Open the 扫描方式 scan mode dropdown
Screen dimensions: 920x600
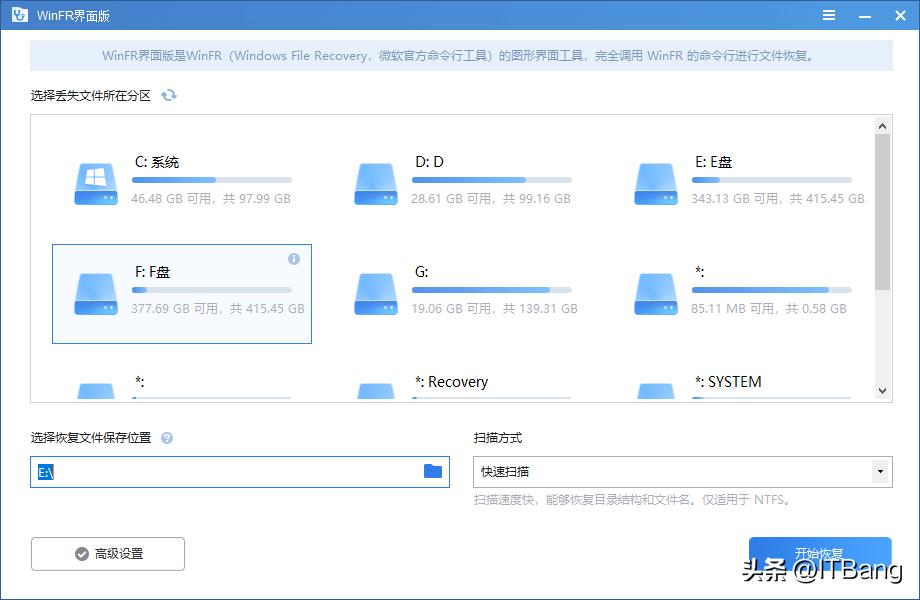(x=882, y=471)
